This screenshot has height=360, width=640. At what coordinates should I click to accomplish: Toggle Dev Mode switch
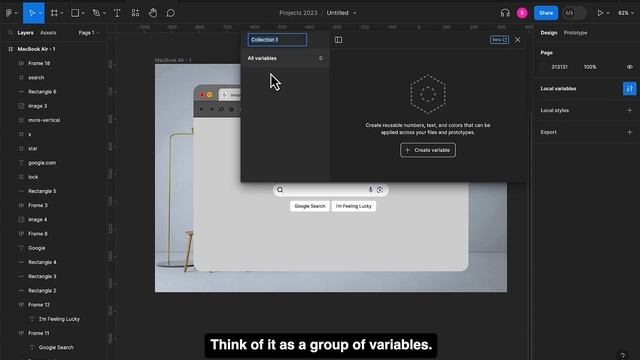pyautogui.click(x=574, y=13)
